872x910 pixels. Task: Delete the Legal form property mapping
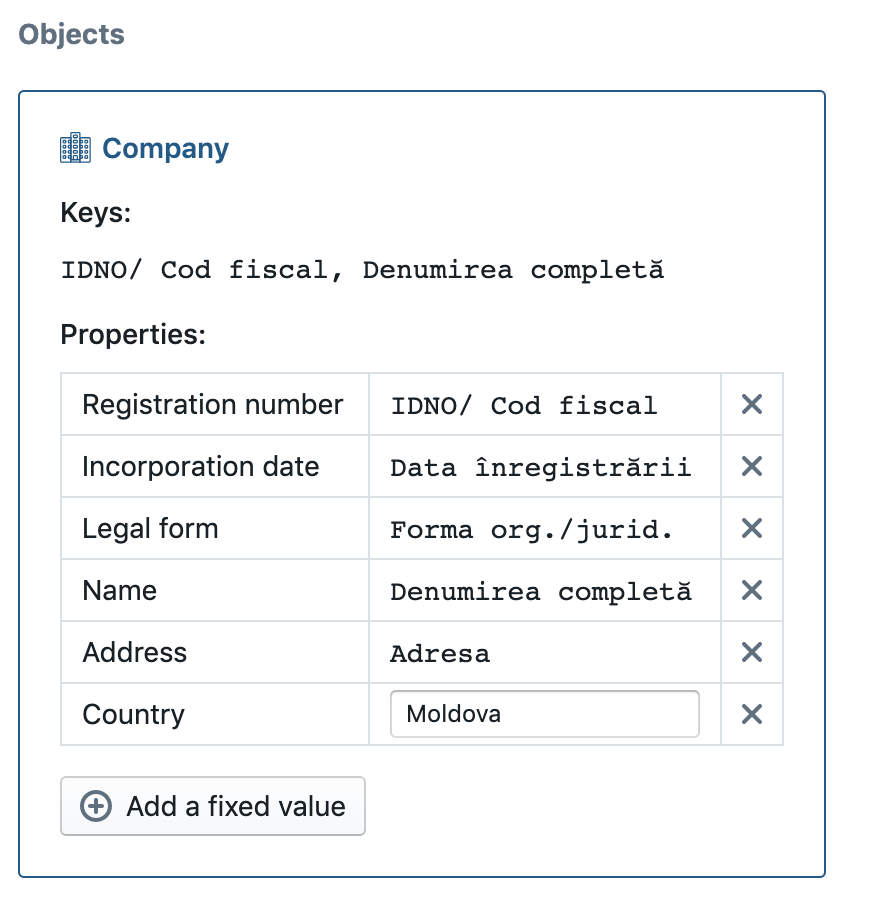[751, 529]
